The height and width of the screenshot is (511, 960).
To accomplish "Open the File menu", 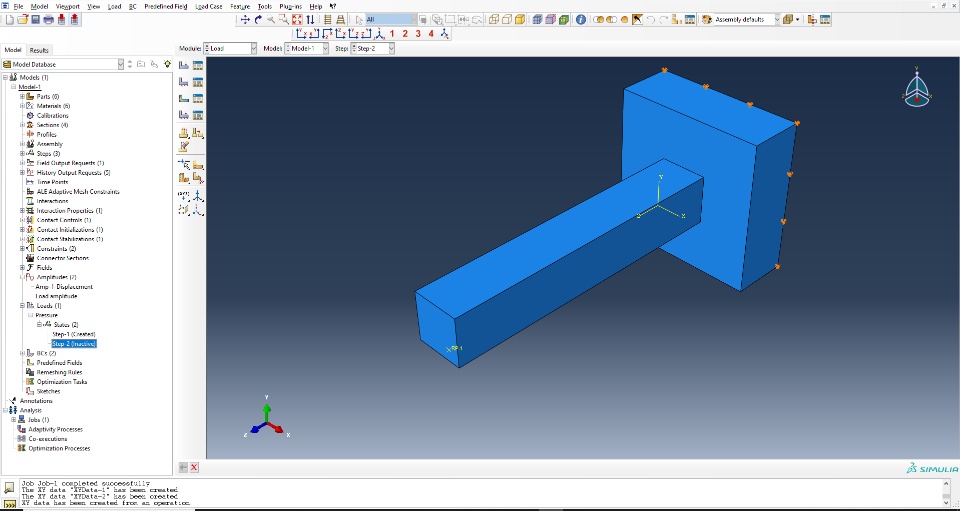I will pyautogui.click(x=18, y=6).
